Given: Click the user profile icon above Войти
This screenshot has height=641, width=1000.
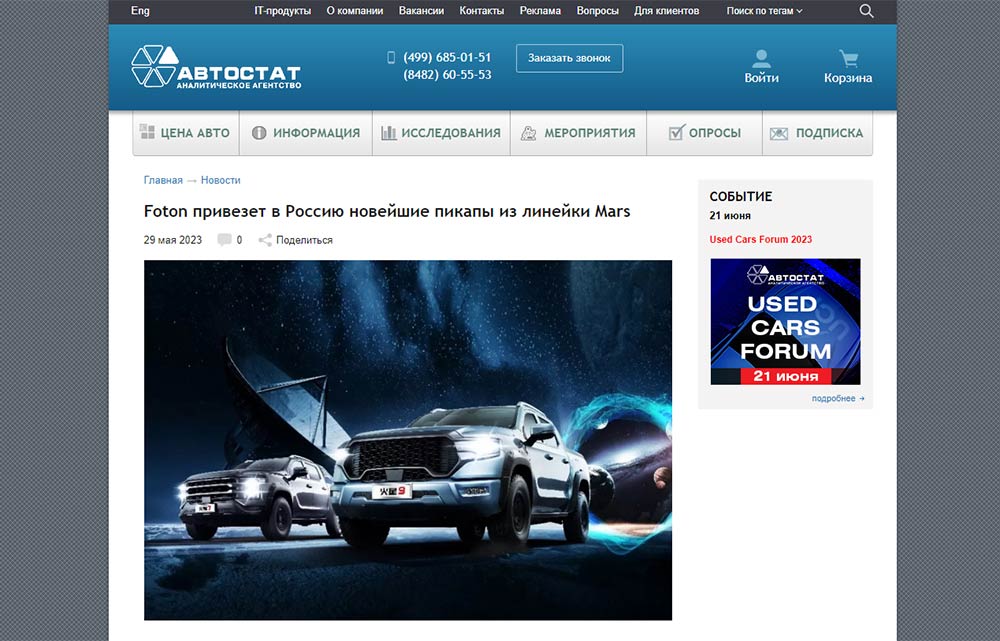Looking at the screenshot, I should pyautogui.click(x=761, y=59).
